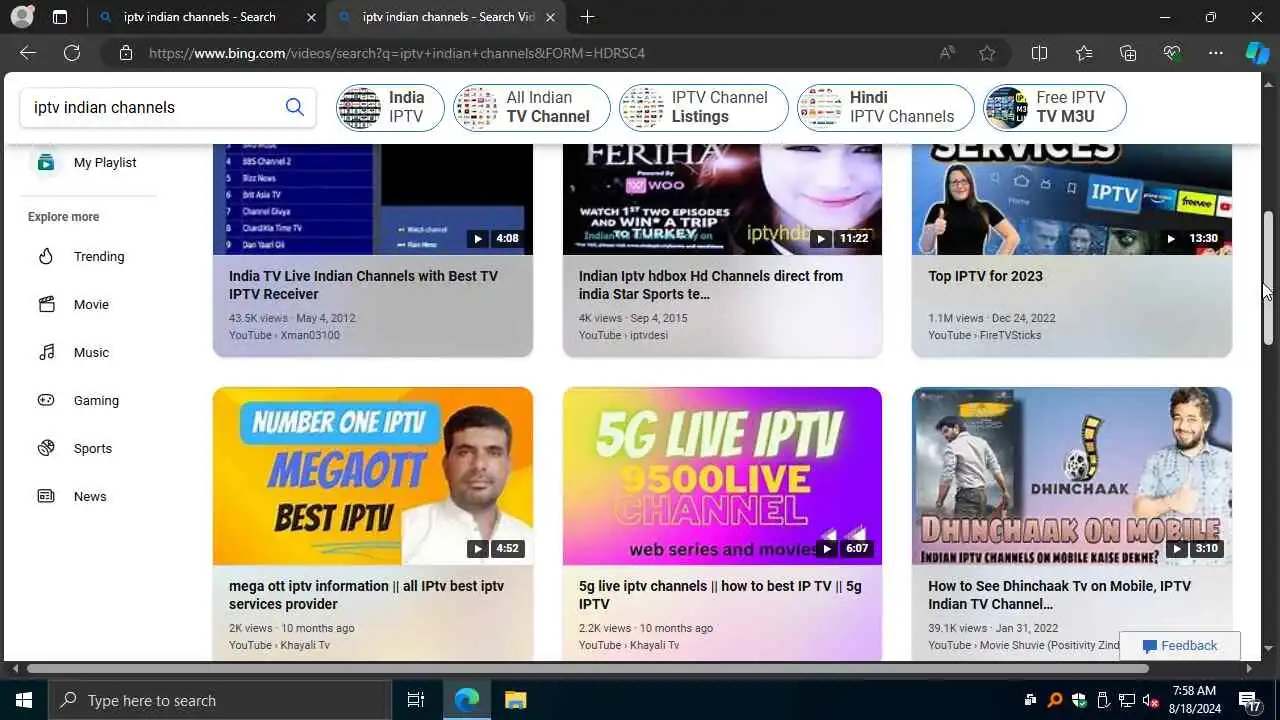Select the 'Hindi IPTV Channels' chip
Image resolution: width=1280 pixels, height=720 pixels.
coord(886,107)
